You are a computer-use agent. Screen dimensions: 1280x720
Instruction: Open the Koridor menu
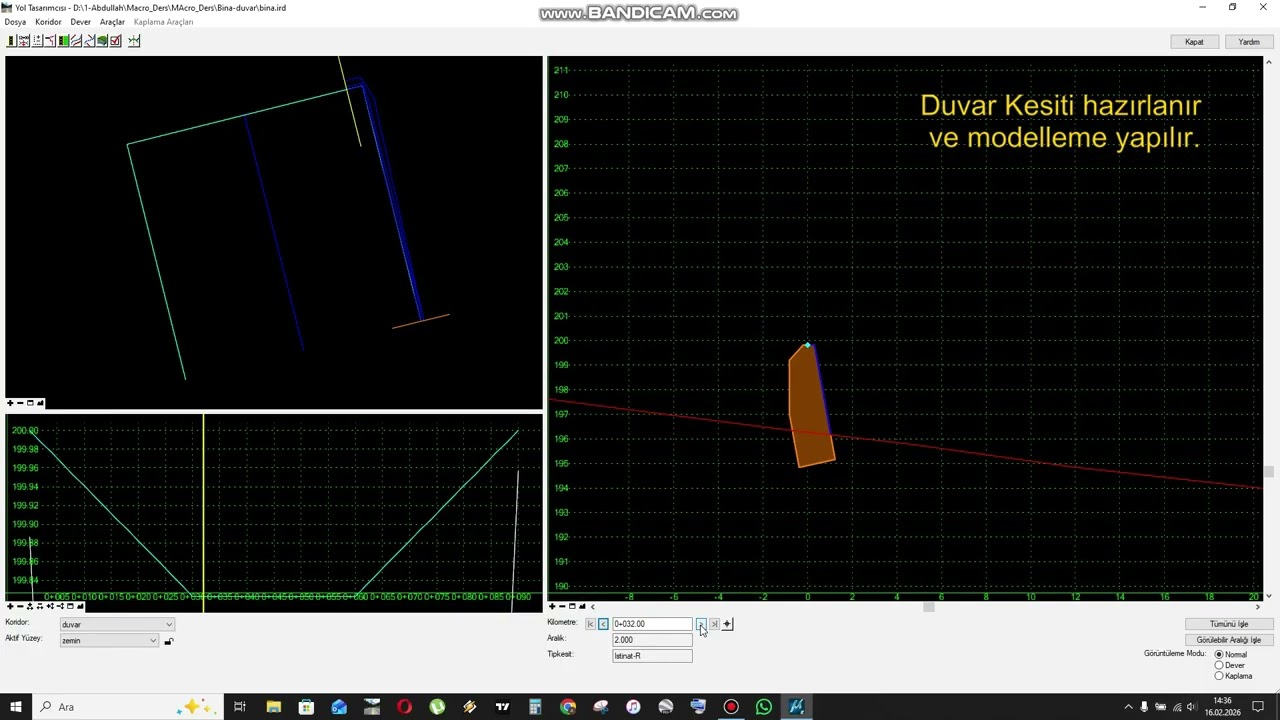[48, 22]
